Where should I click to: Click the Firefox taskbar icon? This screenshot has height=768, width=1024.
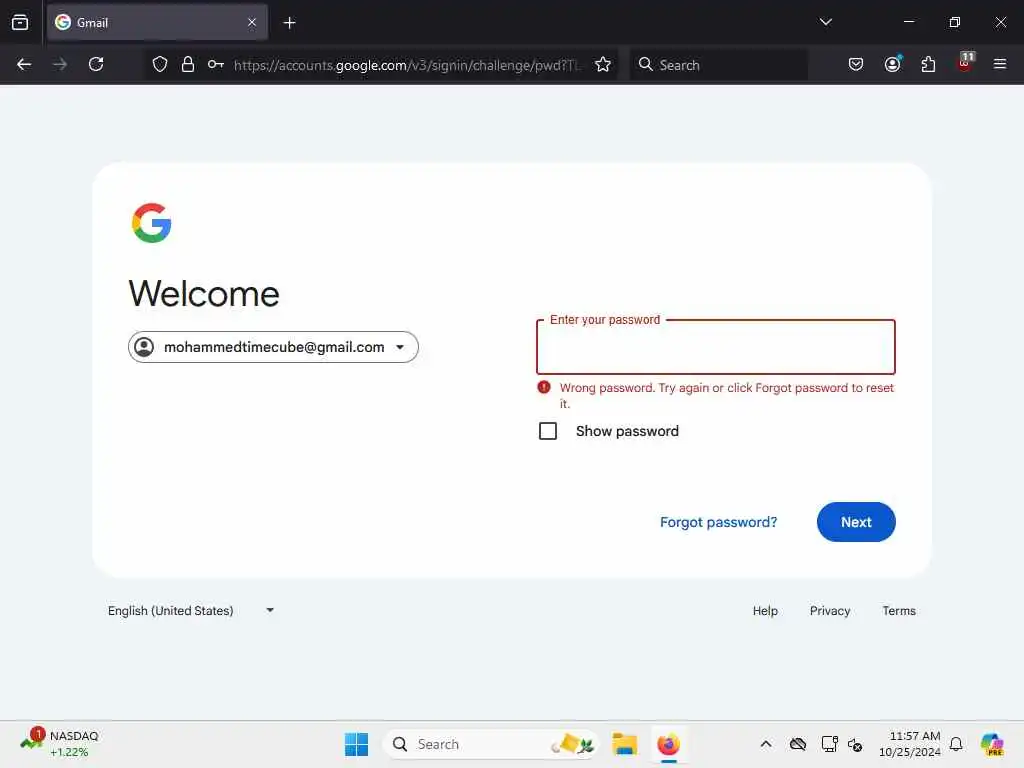click(669, 744)
